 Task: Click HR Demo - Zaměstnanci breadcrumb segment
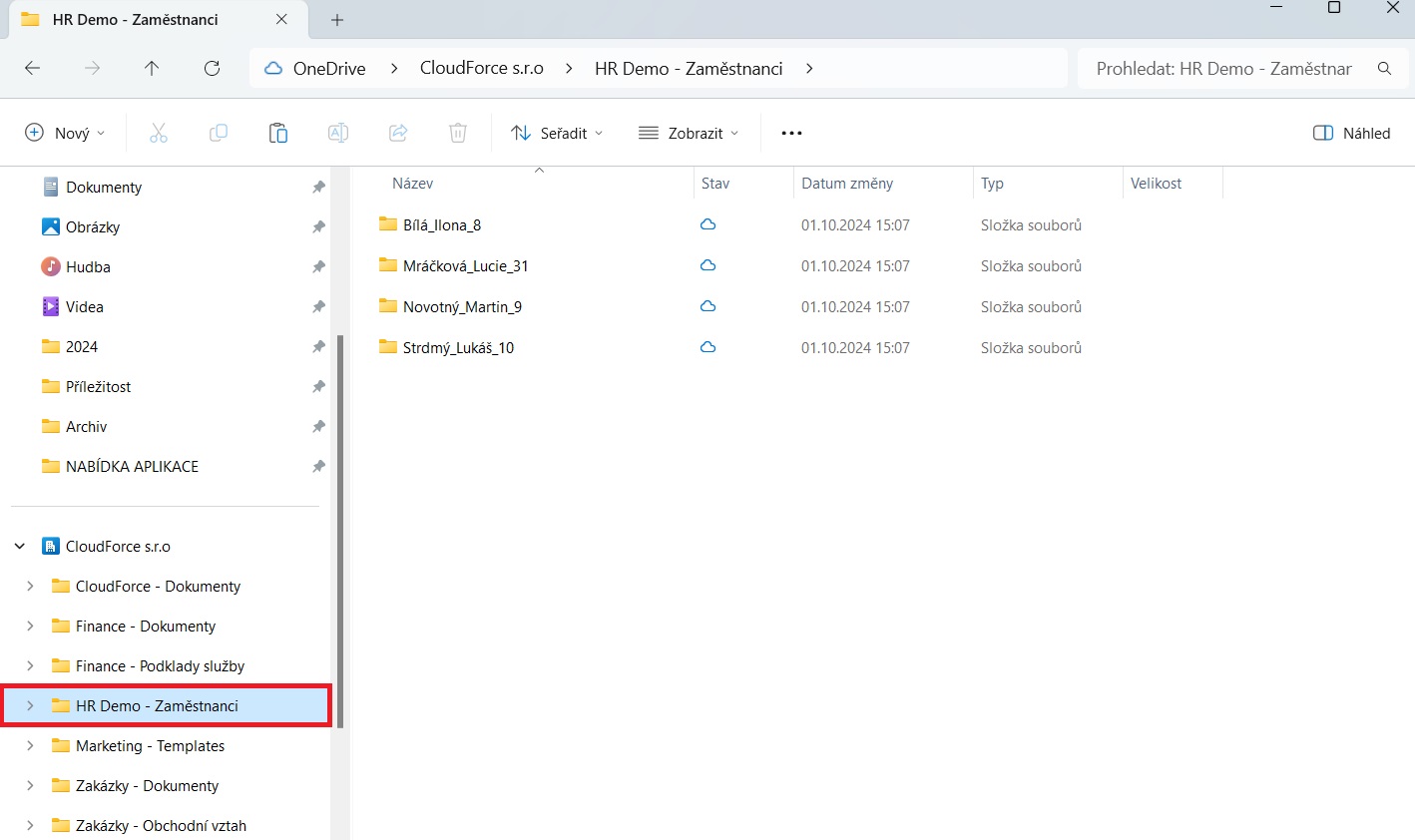tap(689, 68)
